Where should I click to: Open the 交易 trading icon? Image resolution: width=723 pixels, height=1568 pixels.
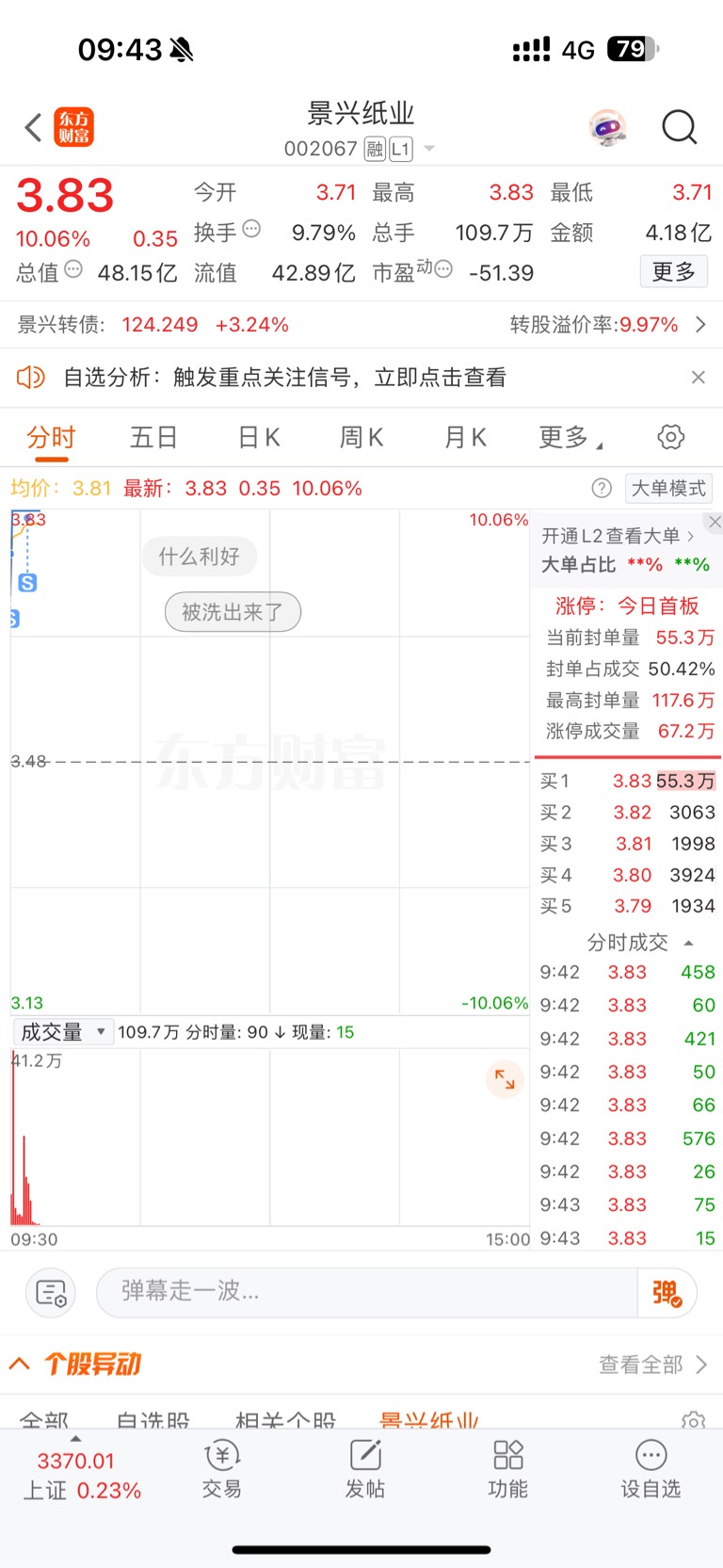pos(222,1469)
